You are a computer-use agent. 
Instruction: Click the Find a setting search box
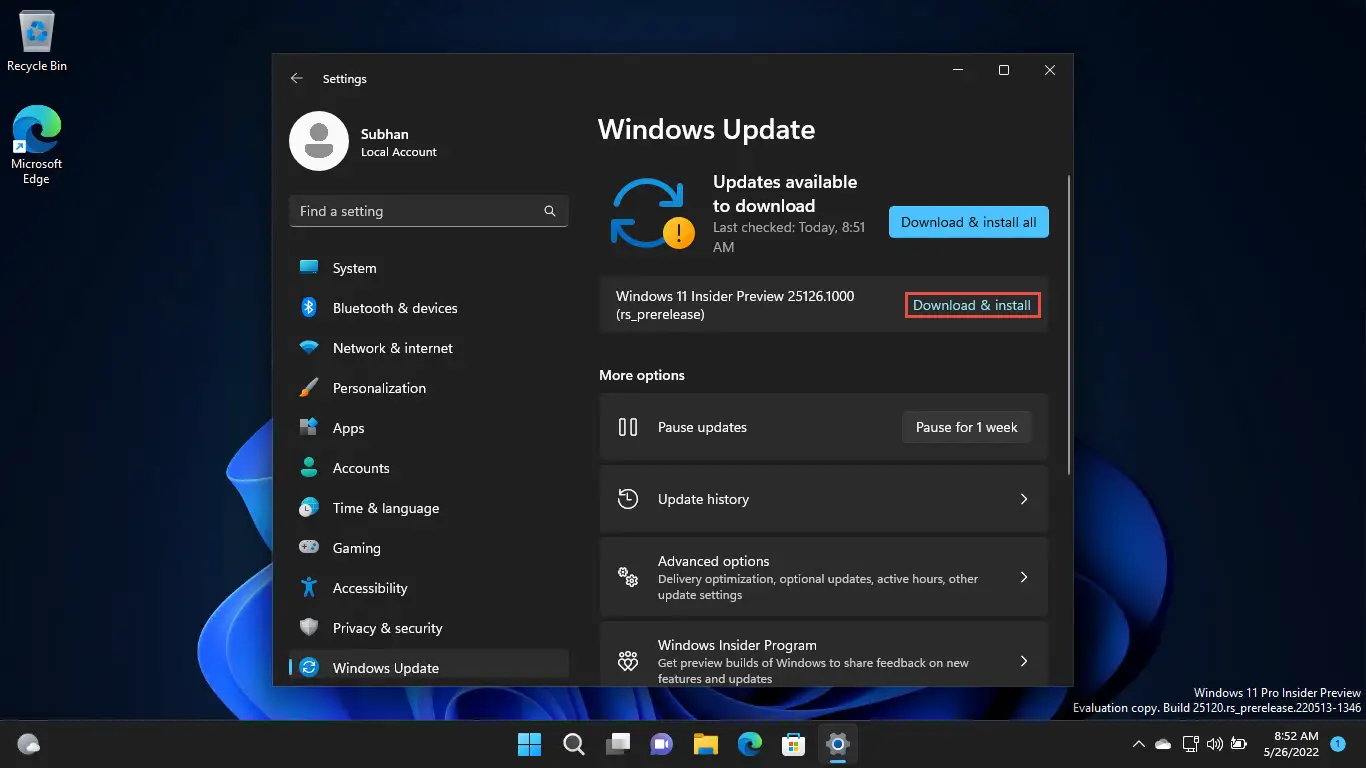coord(429,211)
